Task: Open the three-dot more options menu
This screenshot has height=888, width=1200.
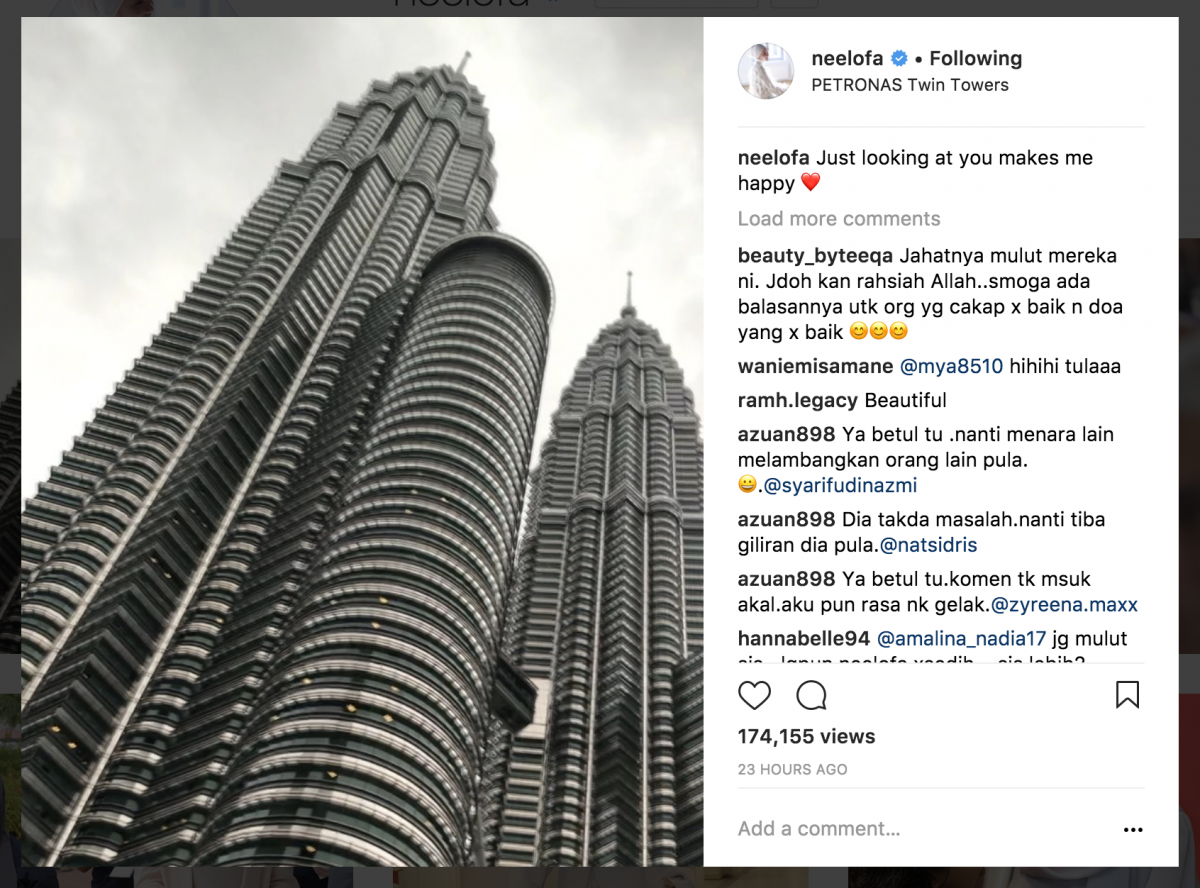Action: coord(1132,829)
